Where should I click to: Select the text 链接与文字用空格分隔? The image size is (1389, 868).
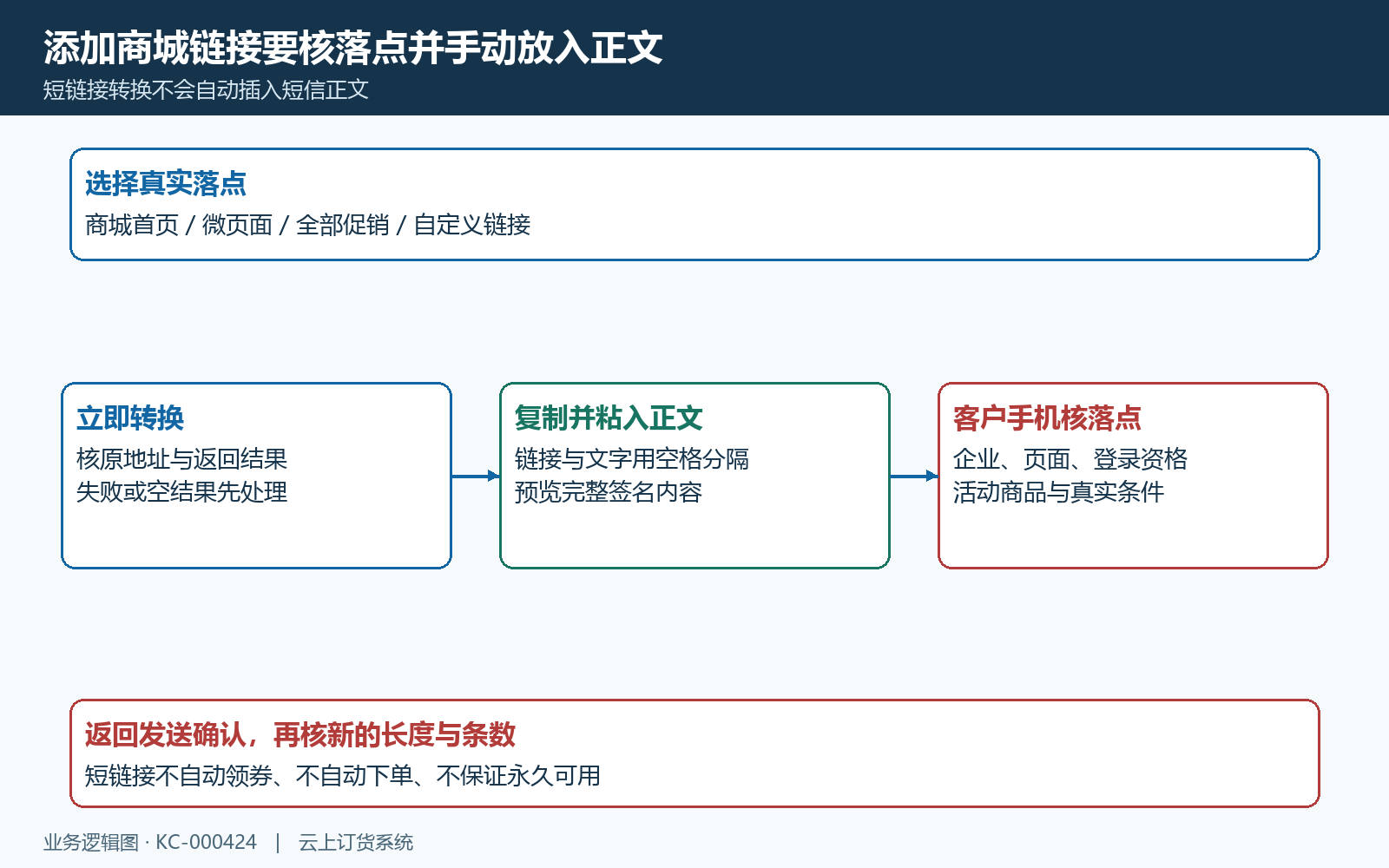(x=632, y=459)
